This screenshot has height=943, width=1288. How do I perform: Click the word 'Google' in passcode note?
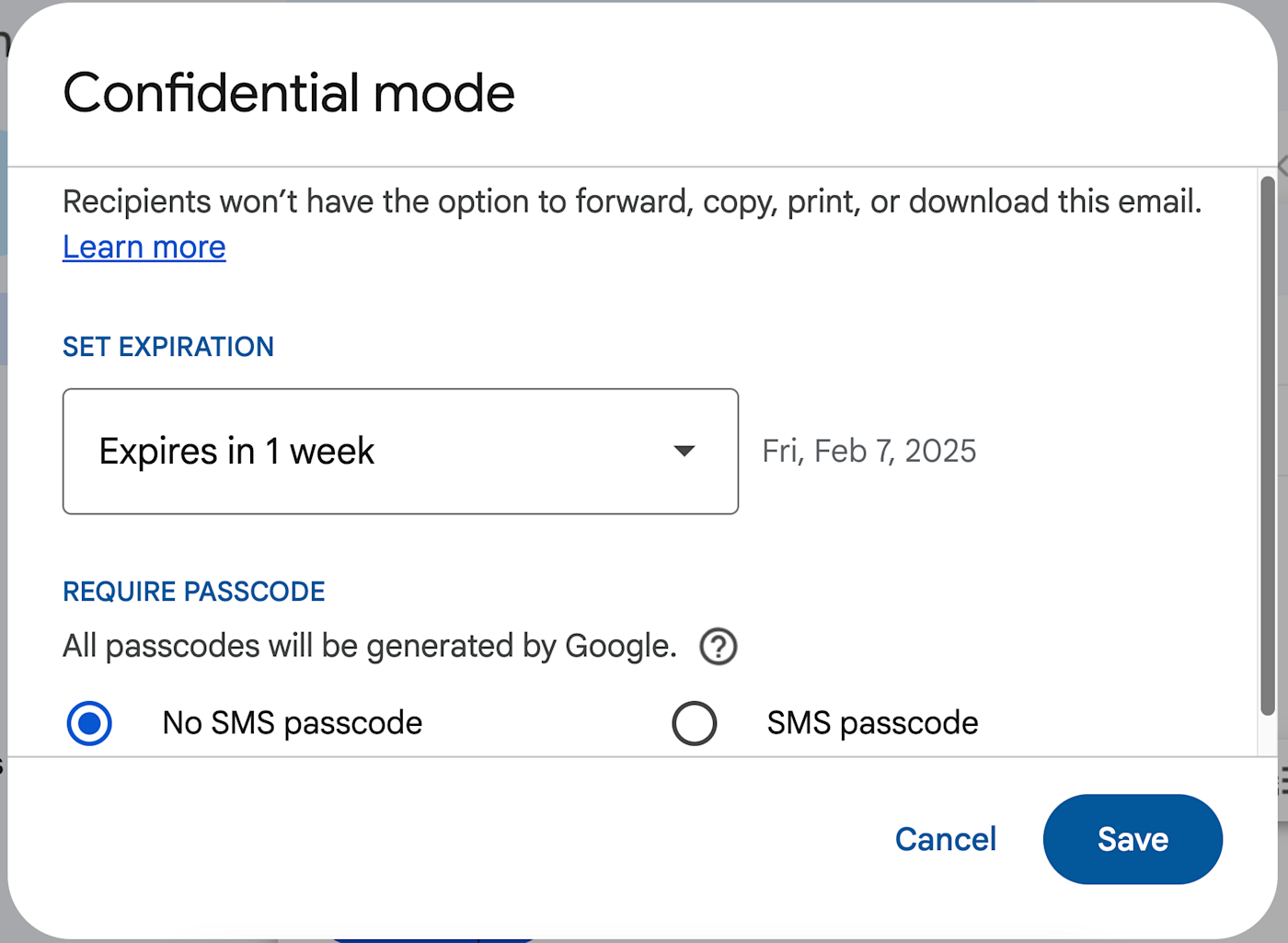[616, 647]
